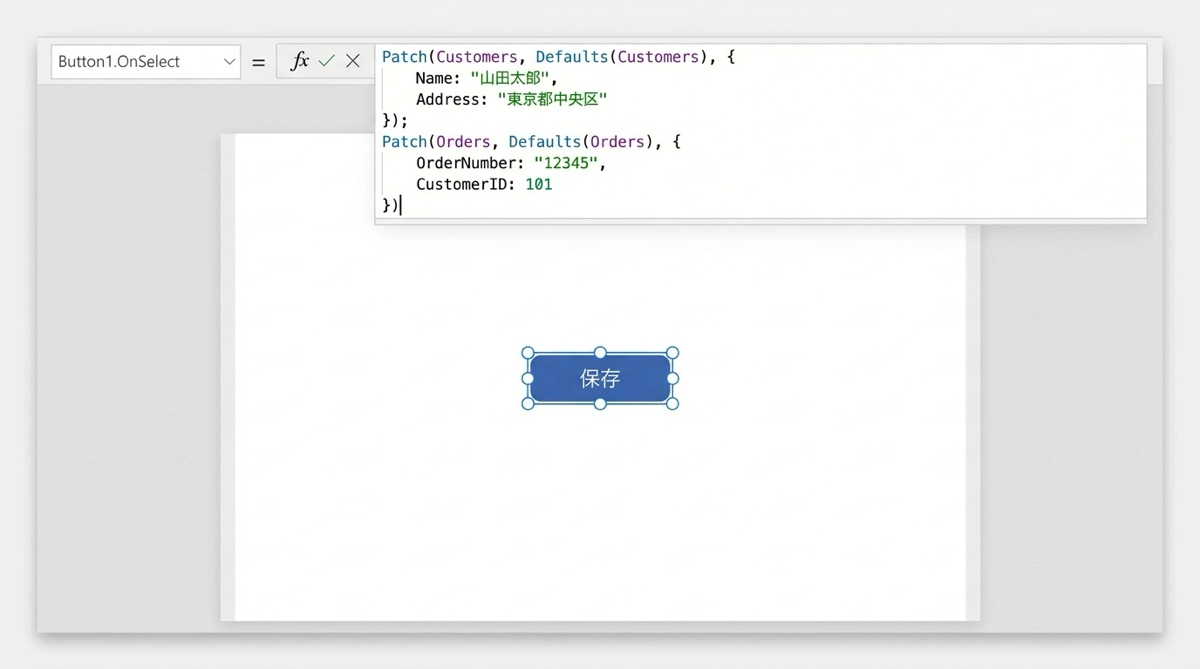Click the top-right resize handle of 保存 button
The height and width of the screenshot is (669, 1200).
tap(672, 353)
